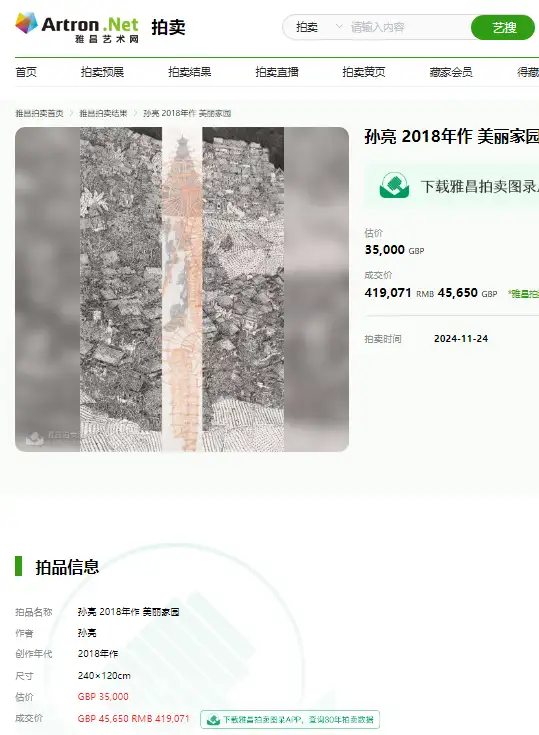Go to the 首页 navigation item
This screenshot has height=735, width=539.
click(x=26, y=72)
